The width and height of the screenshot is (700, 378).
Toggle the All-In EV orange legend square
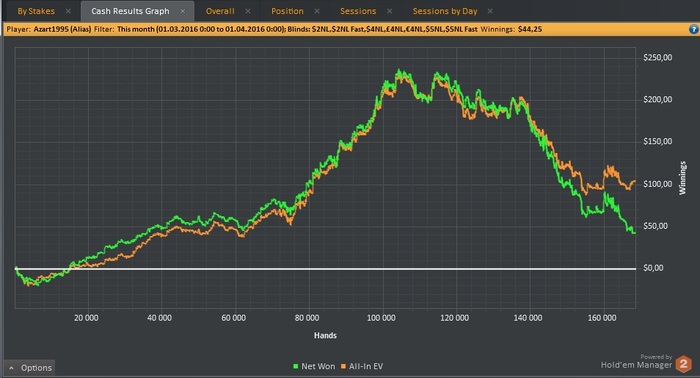tap(343, 366)
